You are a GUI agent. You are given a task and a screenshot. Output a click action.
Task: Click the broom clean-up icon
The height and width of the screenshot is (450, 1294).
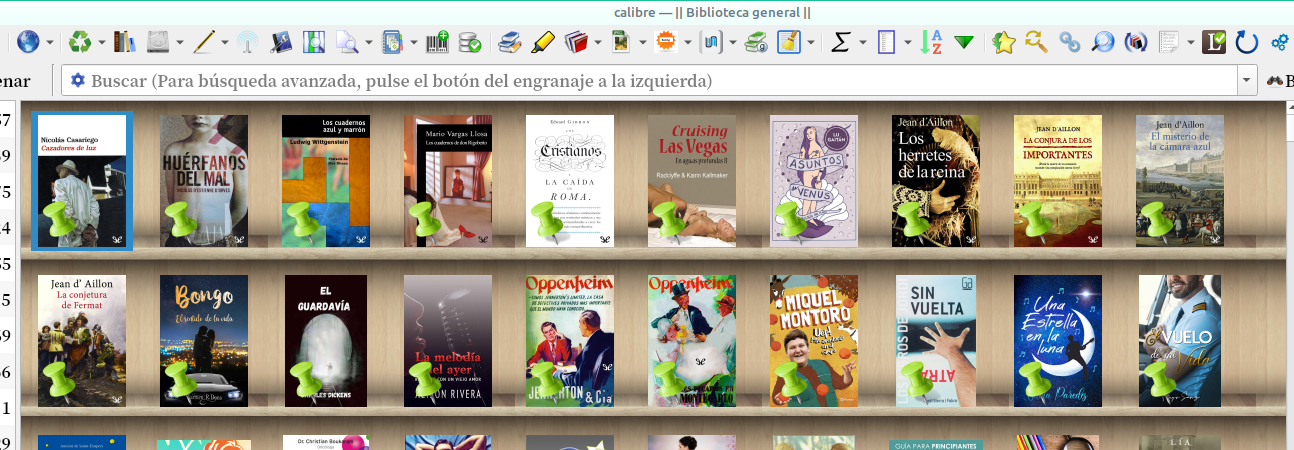pyautogui.click(x=789, y=42)
